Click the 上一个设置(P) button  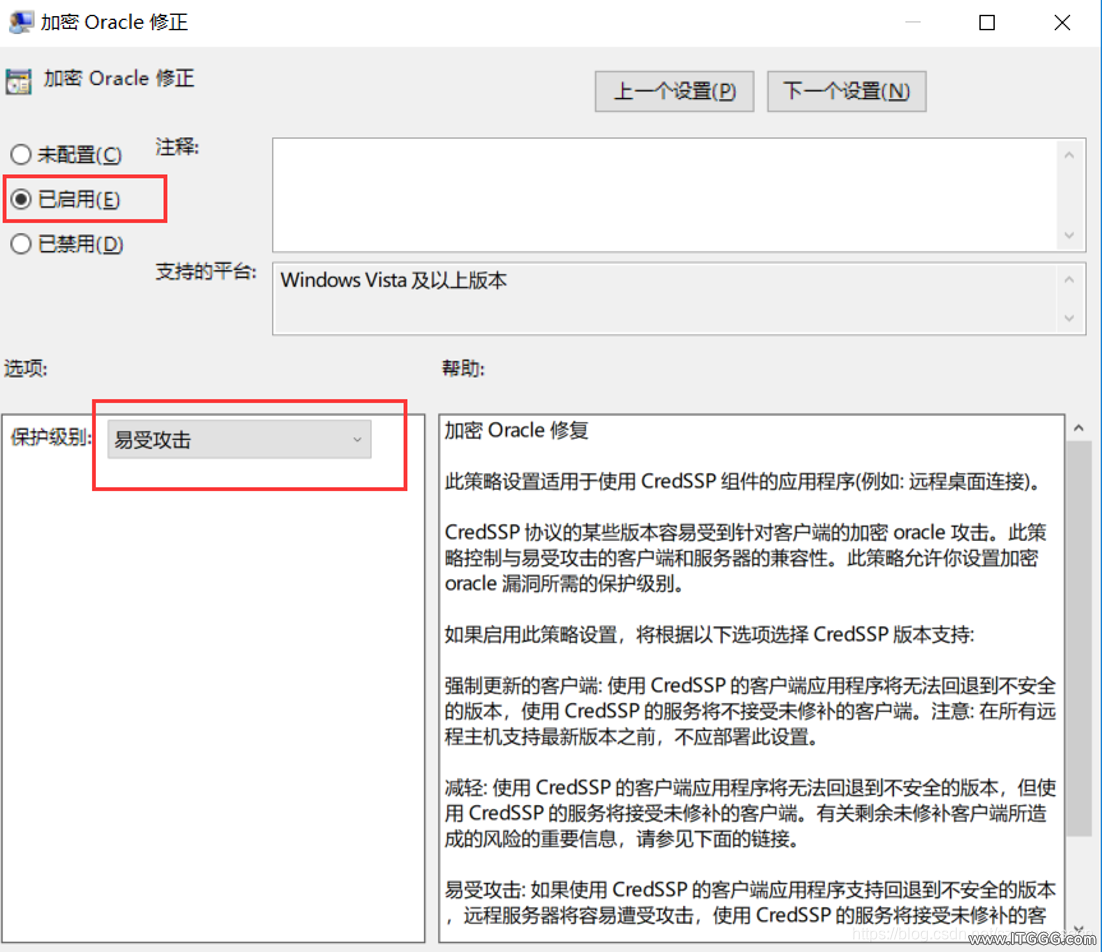[674, 91]
